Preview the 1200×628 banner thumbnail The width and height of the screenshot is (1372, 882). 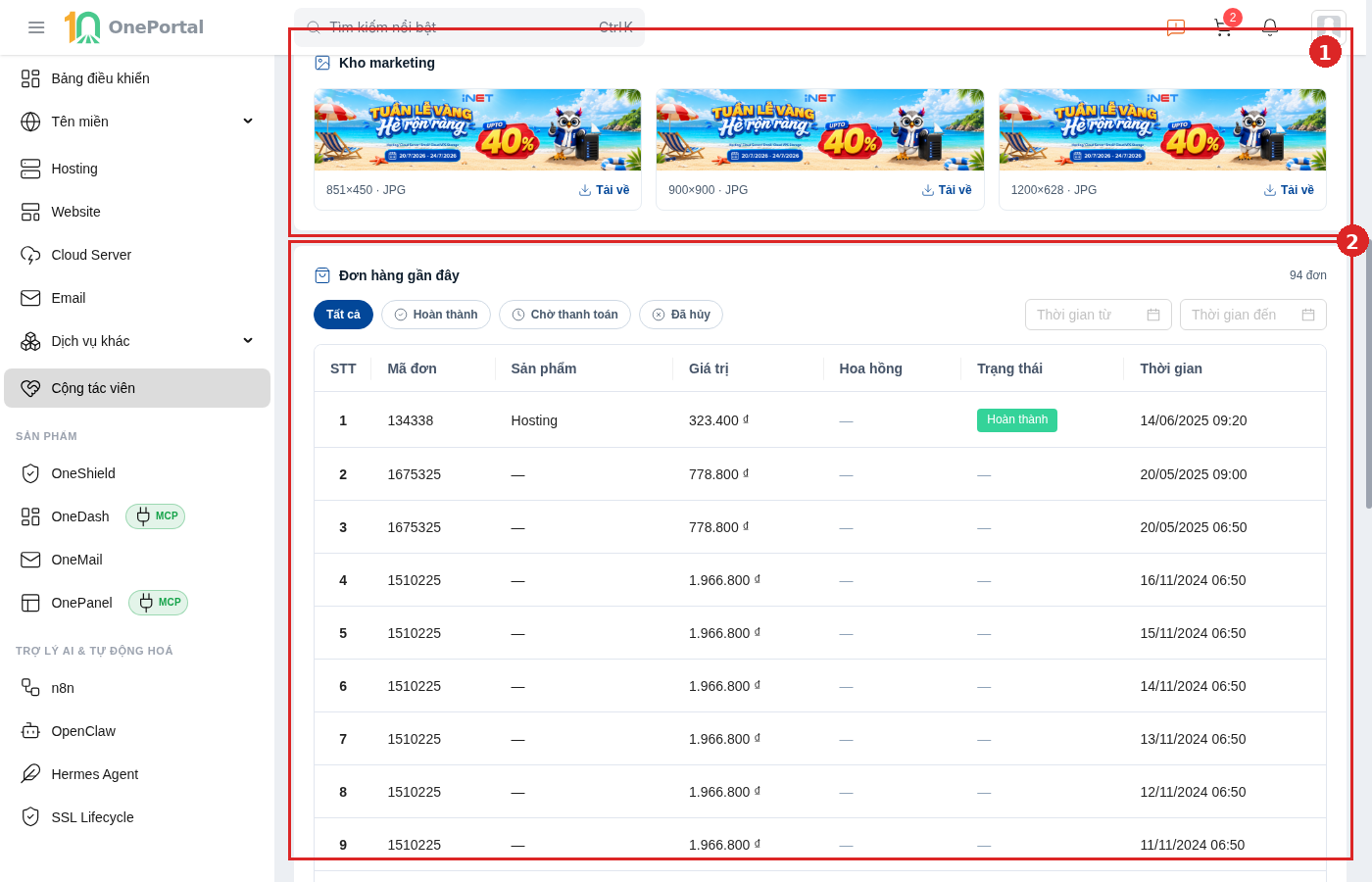(x=1162, y=129)
